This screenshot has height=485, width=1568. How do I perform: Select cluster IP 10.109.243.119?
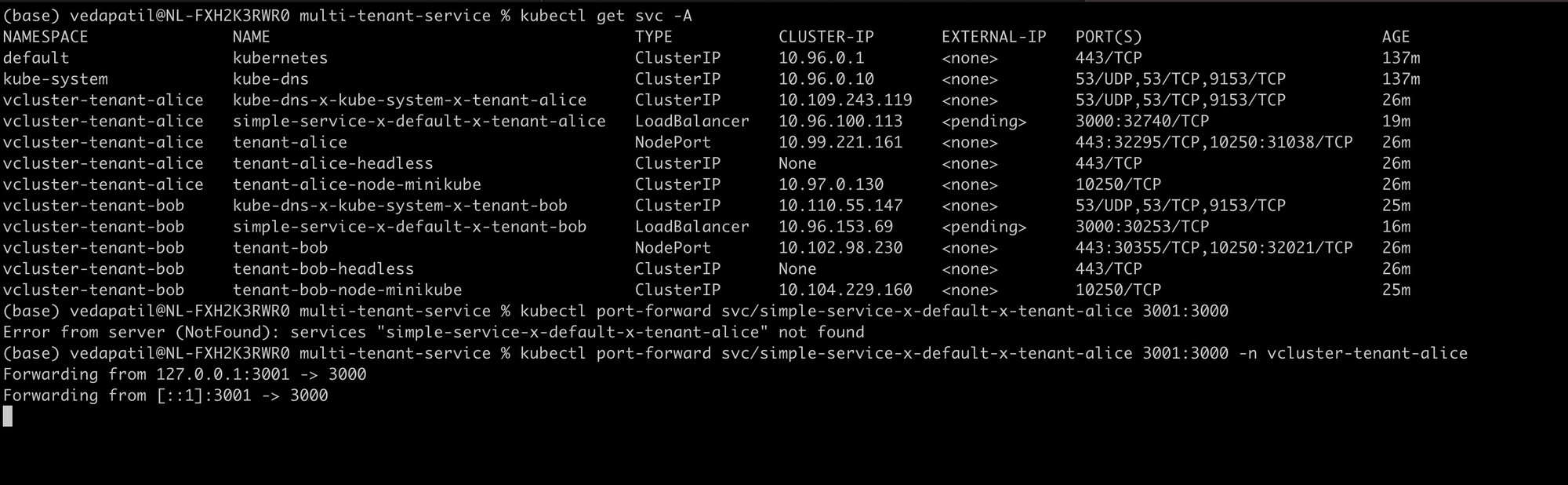[x=845, y=100]
